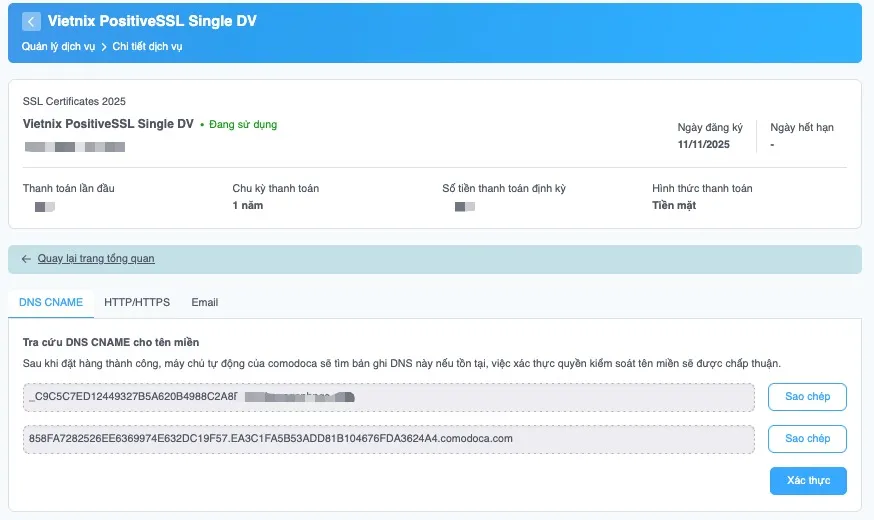Copy the CNAME host record with Sao chép

click(807, 397)
